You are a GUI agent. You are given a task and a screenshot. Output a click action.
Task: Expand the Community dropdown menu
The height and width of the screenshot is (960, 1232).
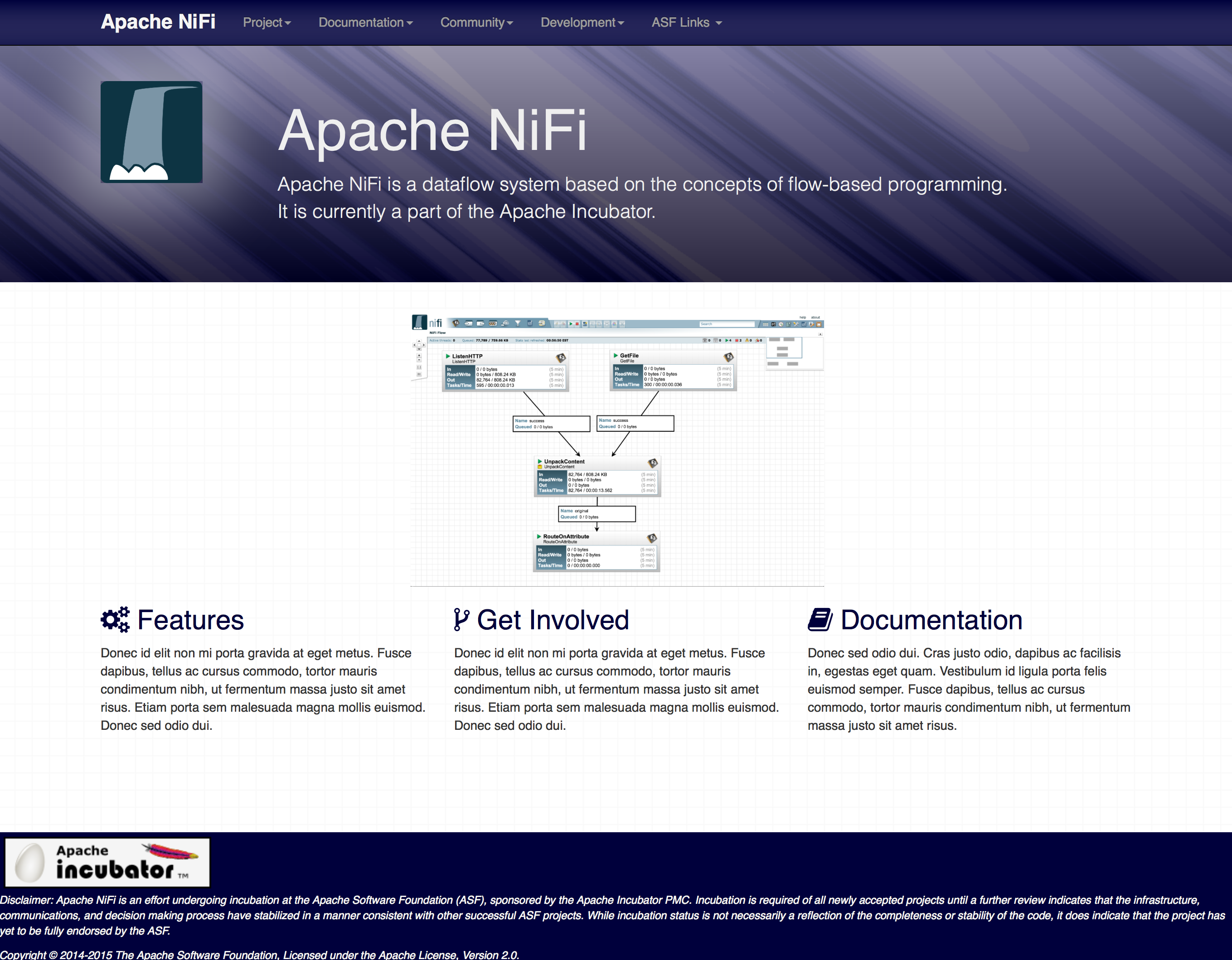[x=476, y=23]
